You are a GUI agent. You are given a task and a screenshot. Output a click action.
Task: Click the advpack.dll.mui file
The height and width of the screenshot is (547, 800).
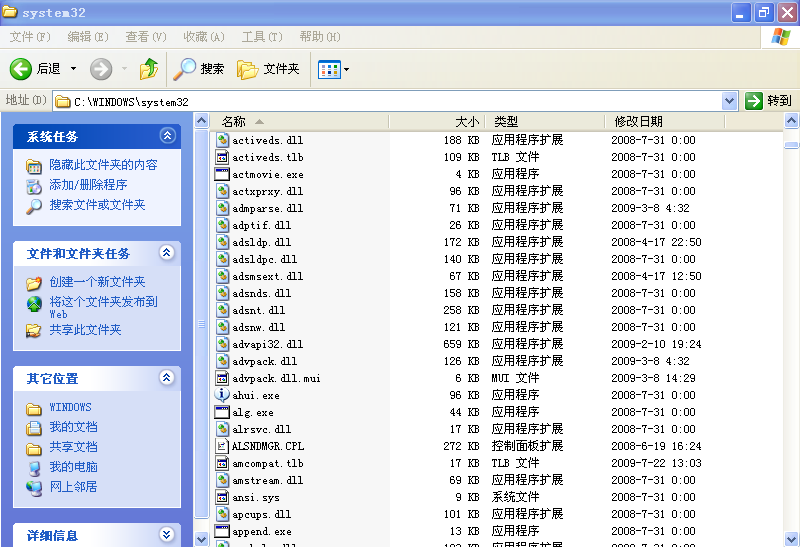click(x=275, y=378)
